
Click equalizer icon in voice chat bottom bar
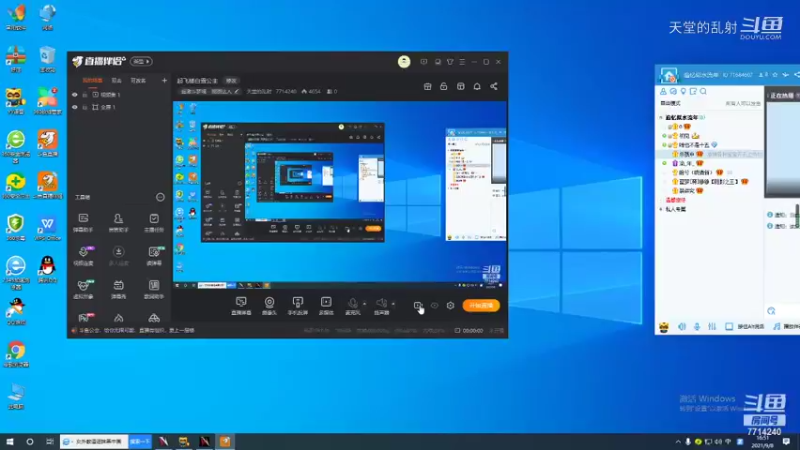pos(712,327)
